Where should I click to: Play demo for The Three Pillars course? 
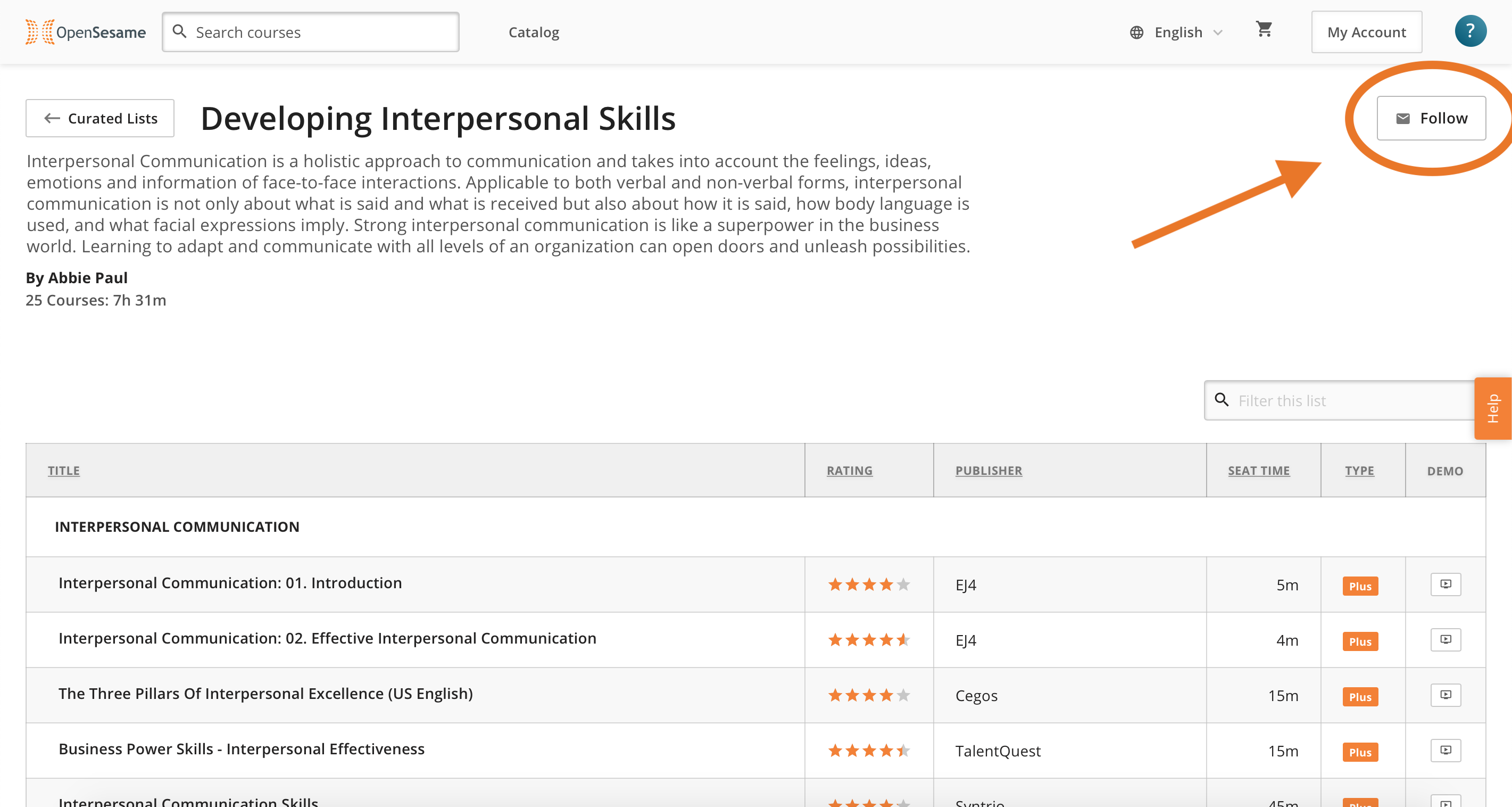pyautogui.click(x=1445, y=695)
